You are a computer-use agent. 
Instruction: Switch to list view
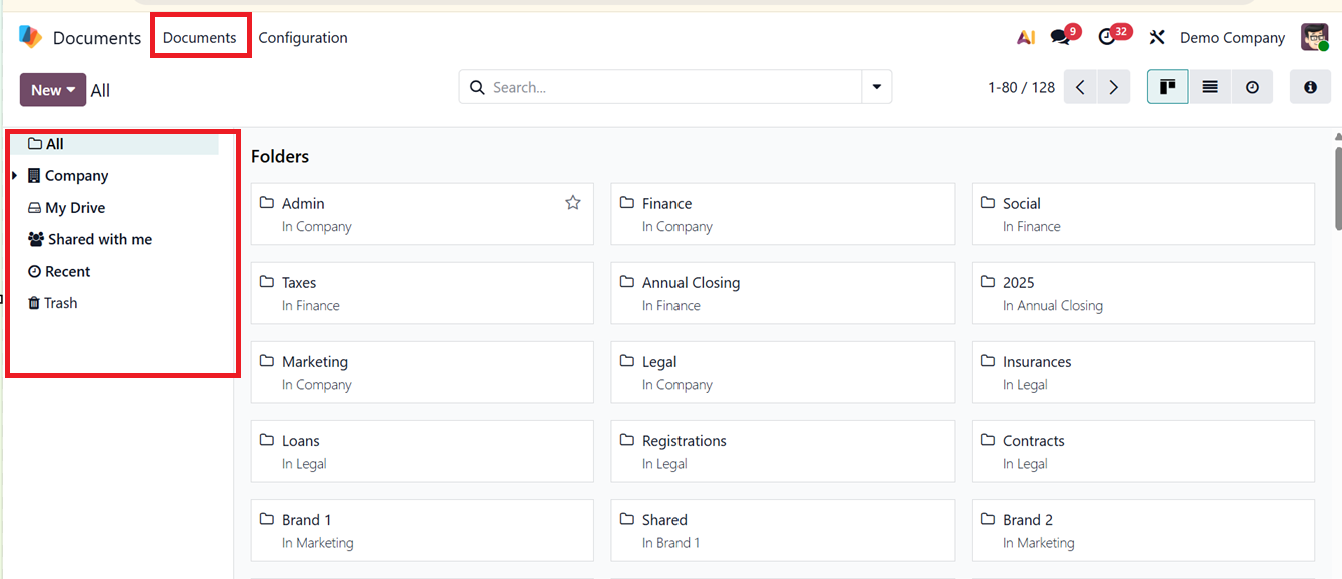tap(1210, 87)
